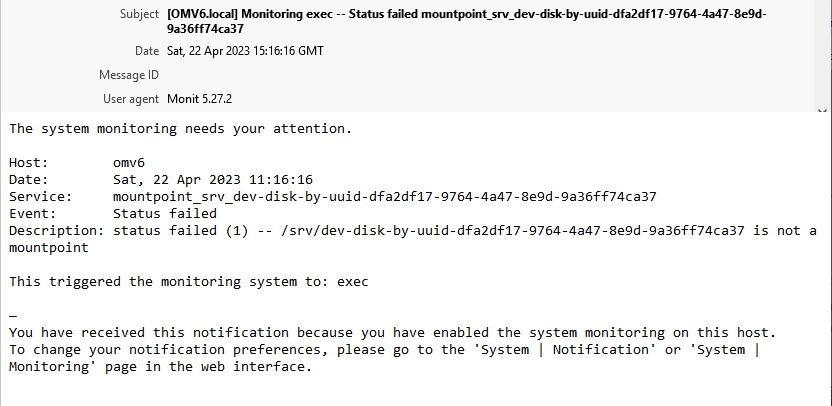Click the Subject header label
Image resolution: width=832 pixels, height=406 pixels.
[x=138, y=15]
